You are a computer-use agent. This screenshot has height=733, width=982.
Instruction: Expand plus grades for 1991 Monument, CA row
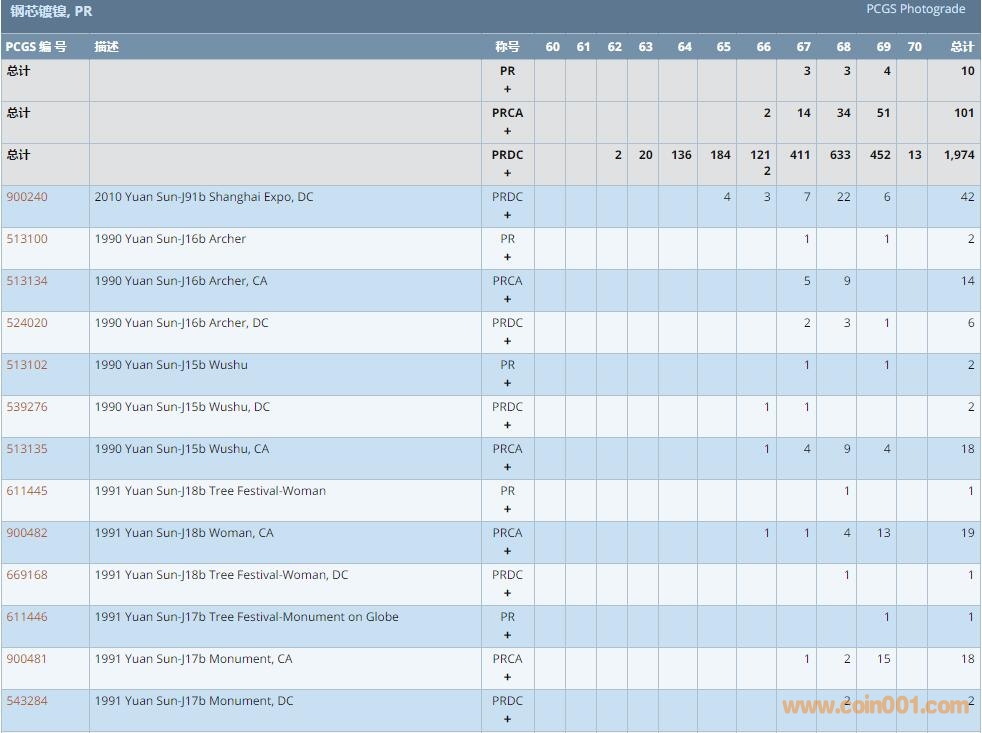click(507, 677)
